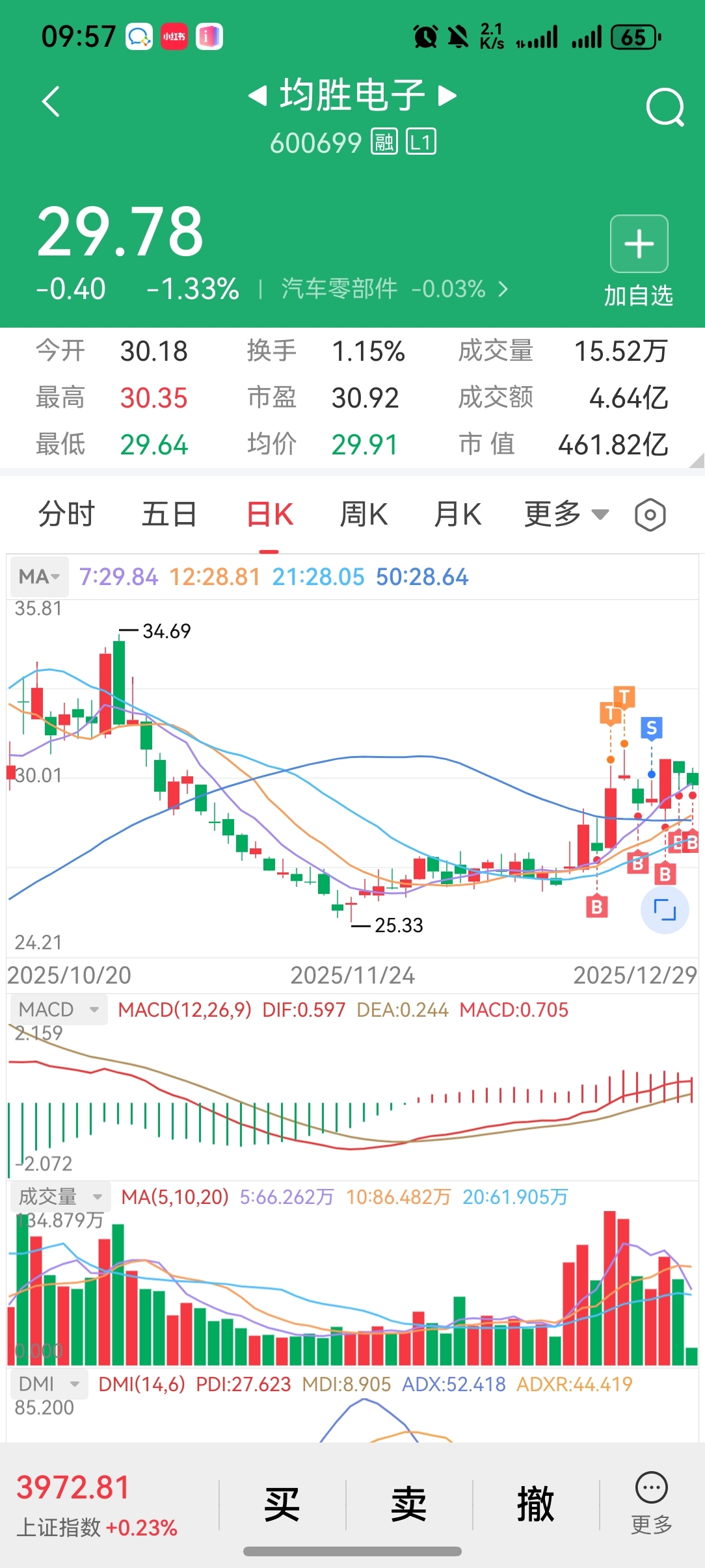Tap the stock code 600699
This screenshot has width=705, height=1568.
tap(315, 142)
